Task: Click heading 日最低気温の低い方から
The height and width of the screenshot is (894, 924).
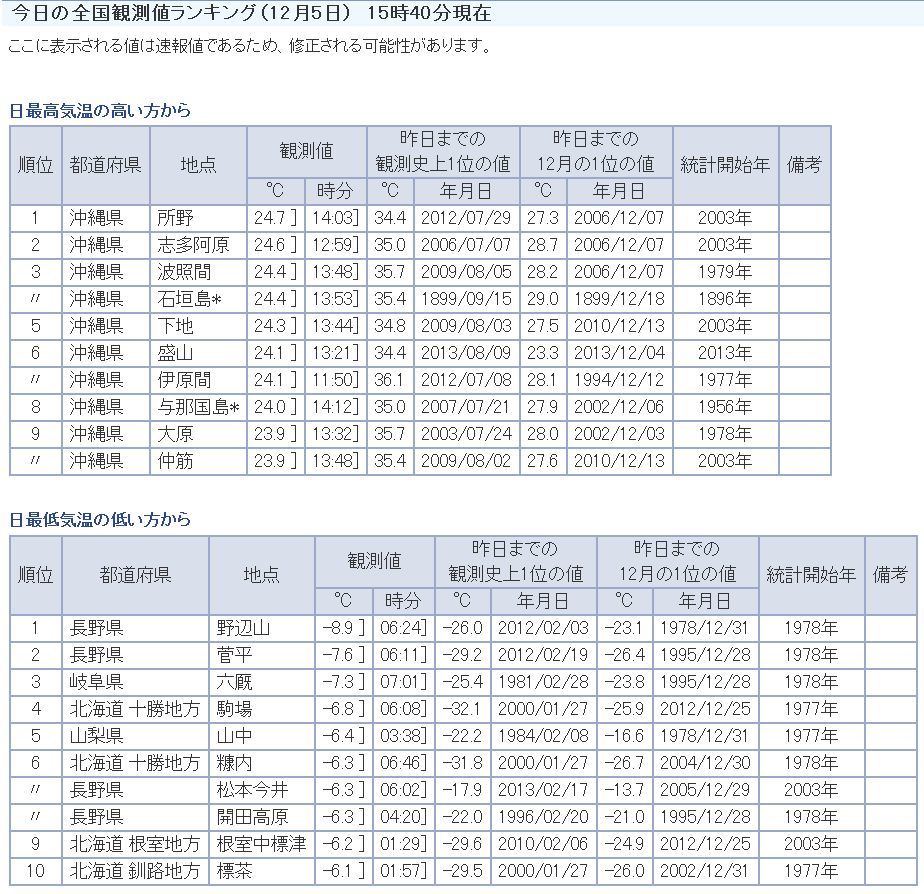Action: pos(100,519)
